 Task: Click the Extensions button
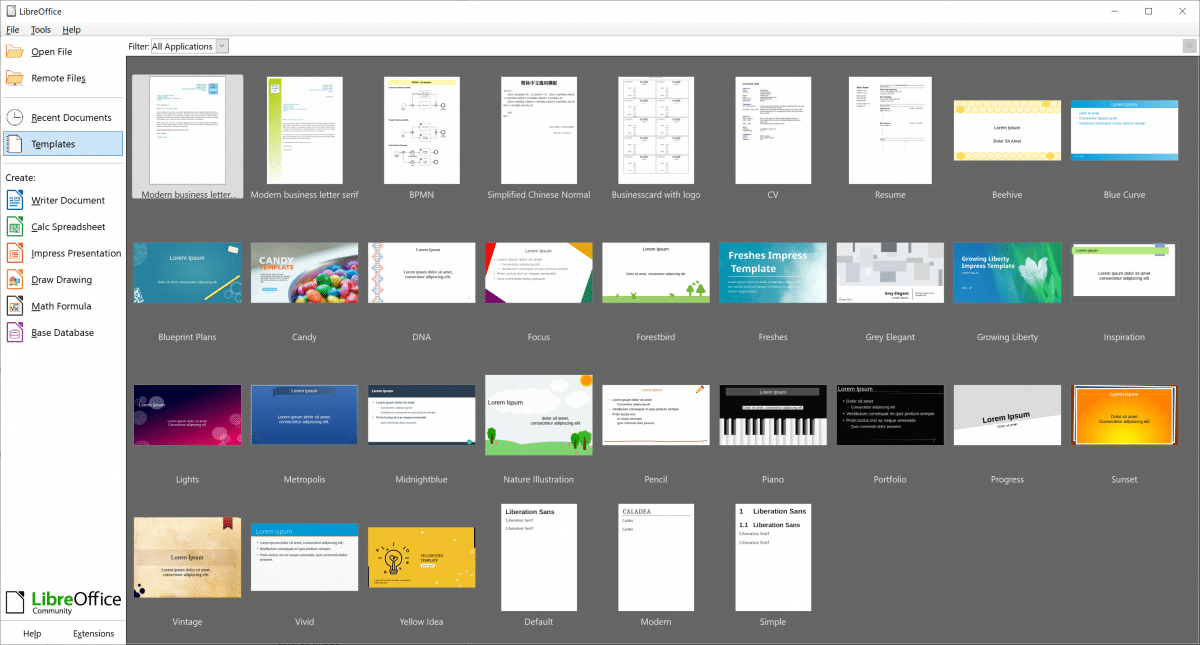coord(95,633)
